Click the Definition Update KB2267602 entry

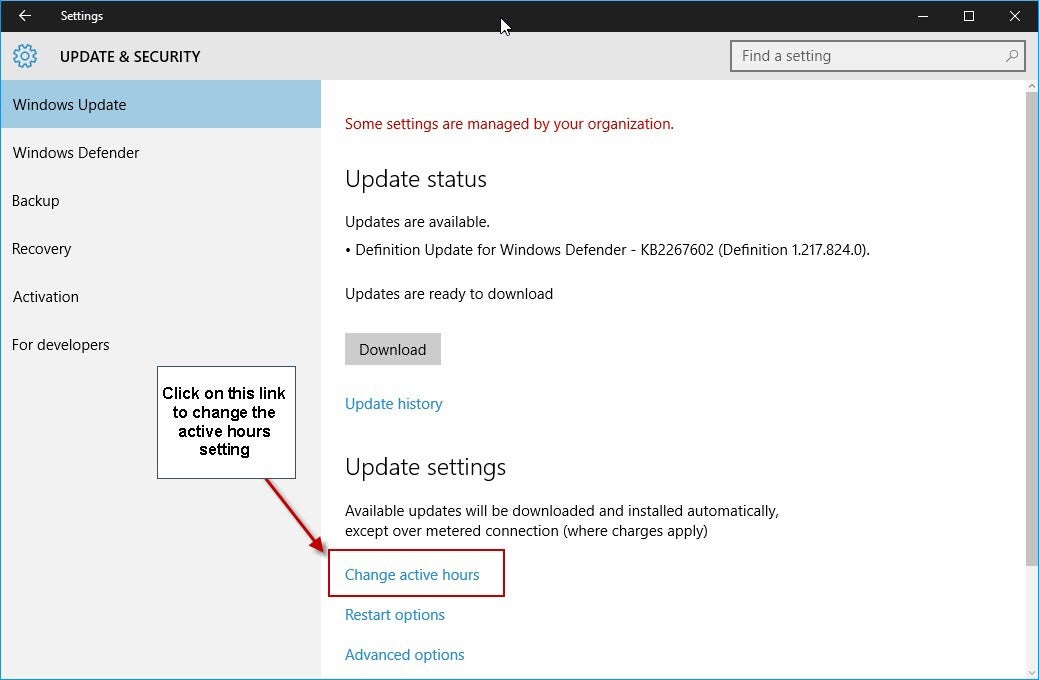click(x=607, y=250)
